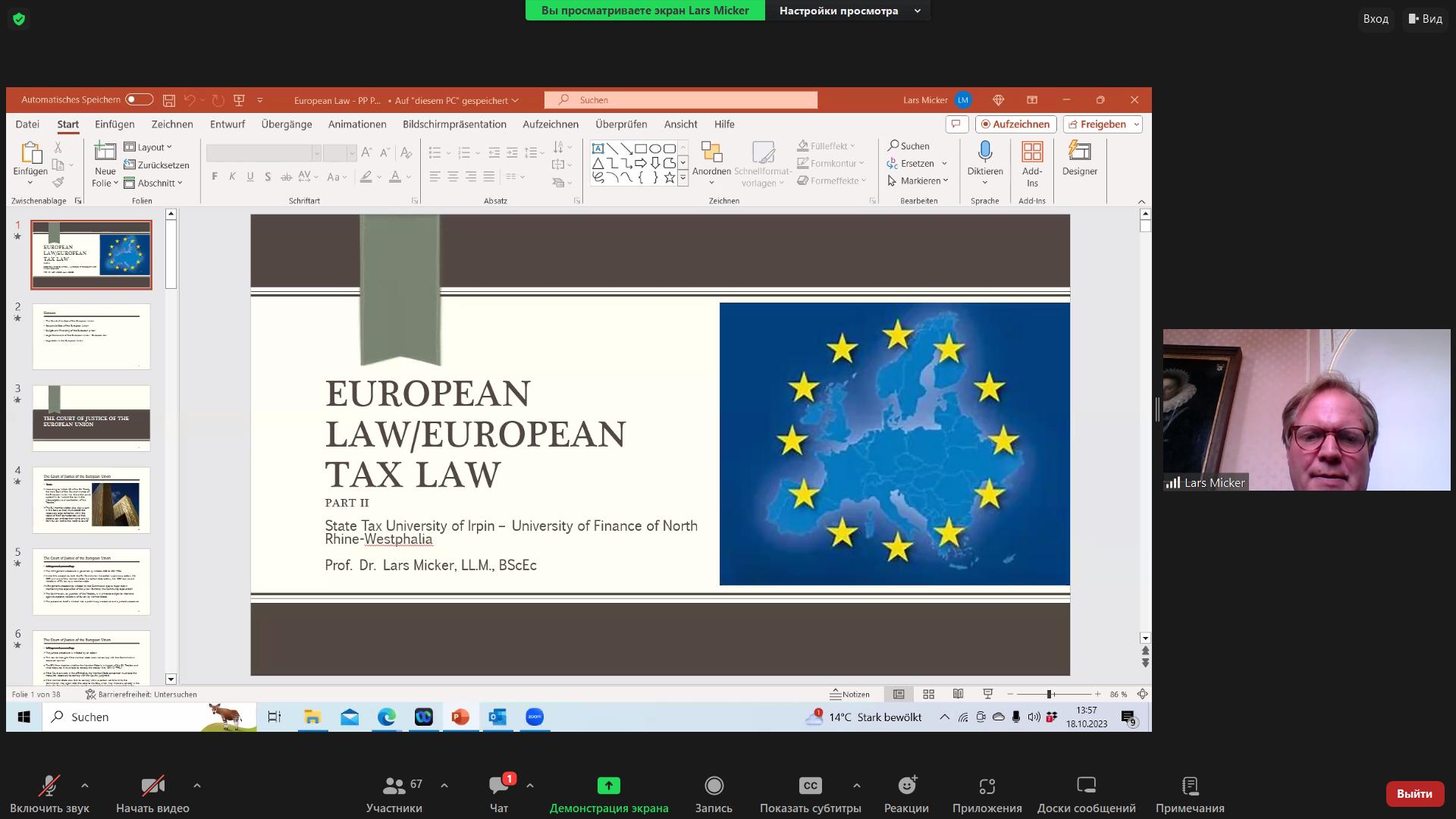The width and height of the screenshot is (1456, 819).
Task: Select slide 3 thumbnail Court of Justice
Action: point(91,418)
